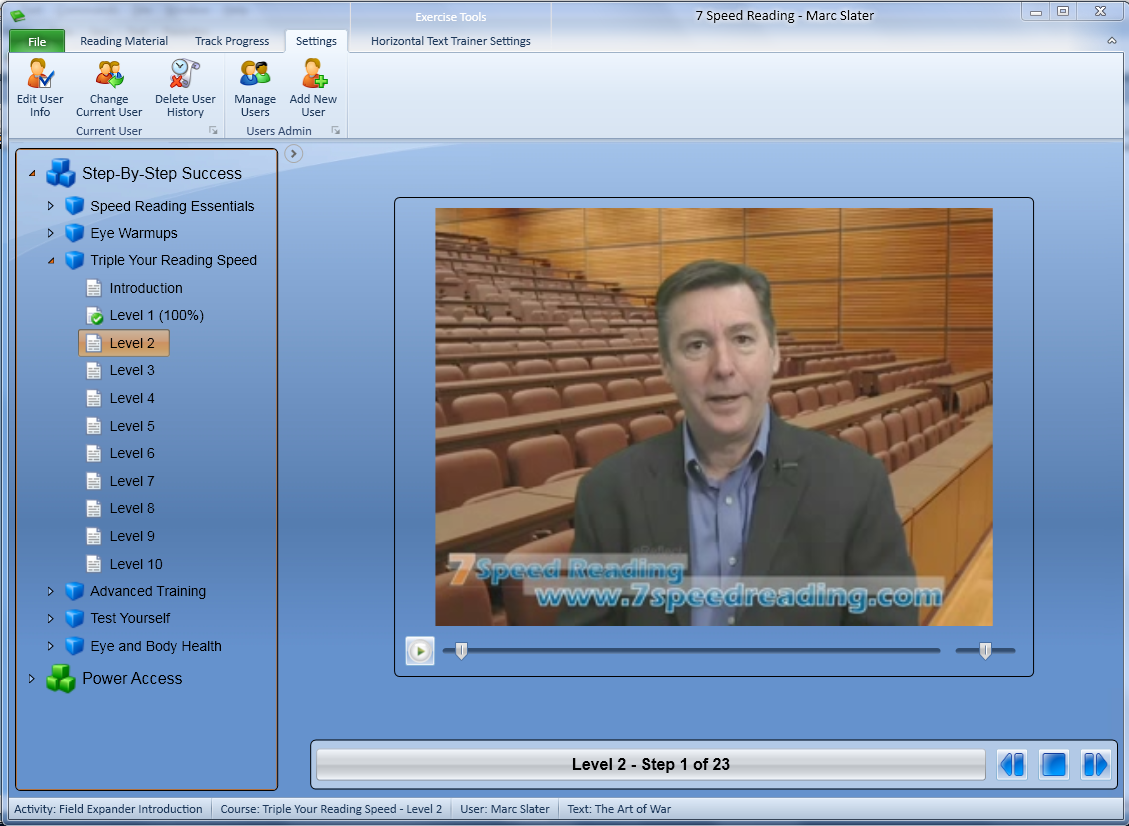Open the Introduction lesson
Image resolution: width=1129 pixels, height=826 pixels.
(x=146, y=288)
